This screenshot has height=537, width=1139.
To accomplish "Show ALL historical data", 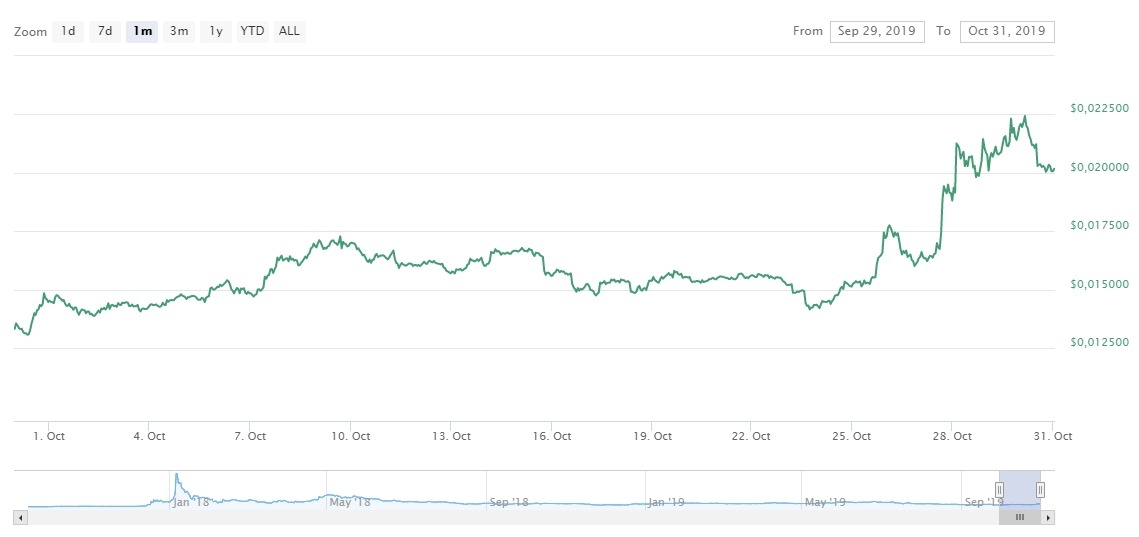I will [x=289, y=31].
